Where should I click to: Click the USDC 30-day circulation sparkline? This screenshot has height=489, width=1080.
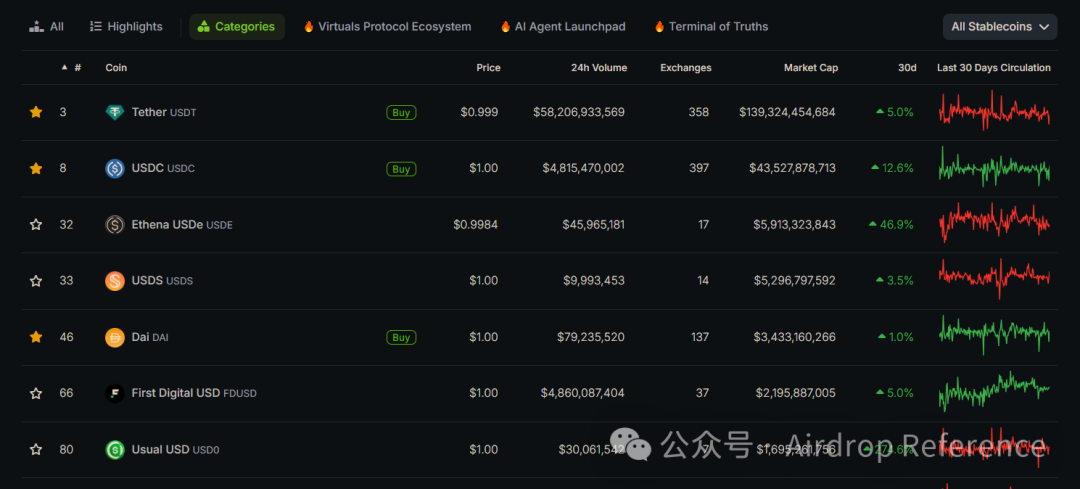(994, 168)
